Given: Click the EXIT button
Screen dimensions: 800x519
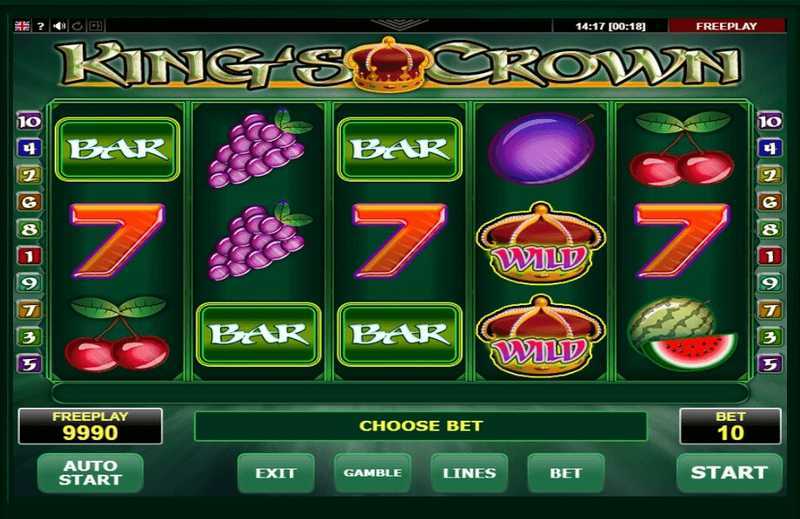Looking at the screenshot, I should pyautogui.click(x=276, y=473).
